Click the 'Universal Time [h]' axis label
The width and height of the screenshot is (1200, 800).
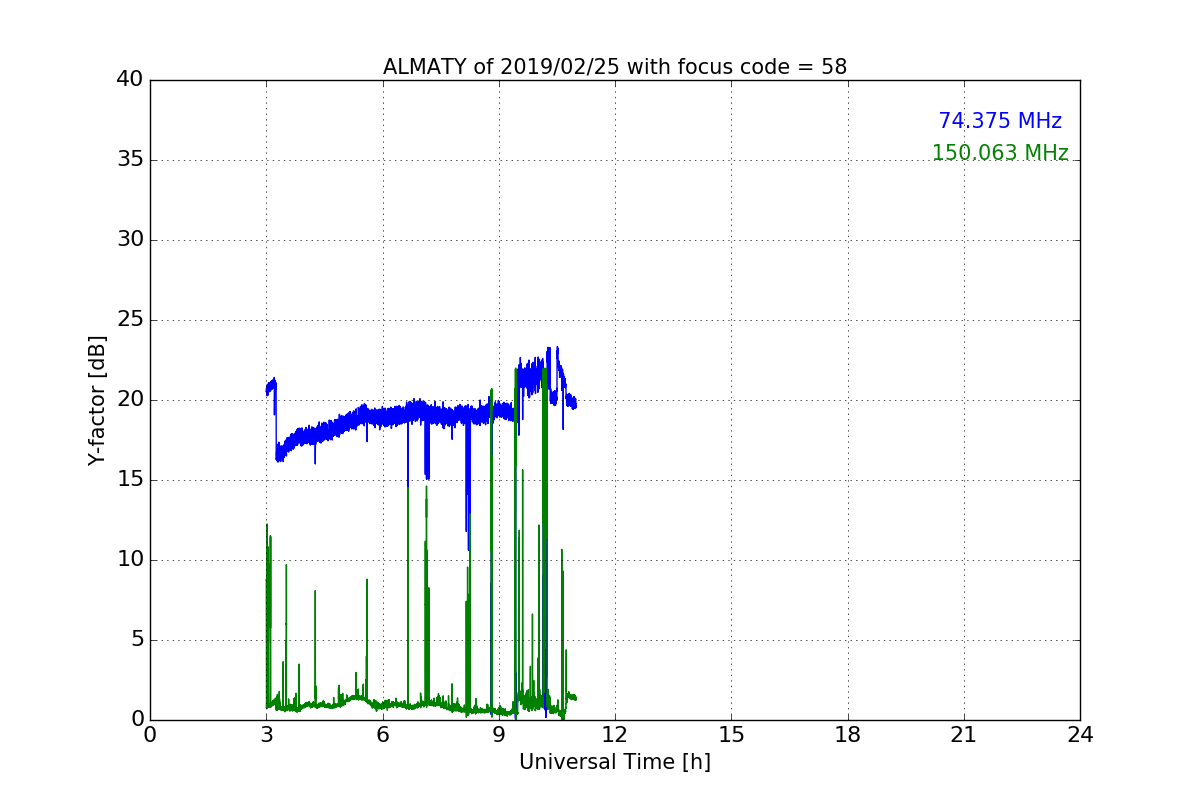tap(615, 762)
